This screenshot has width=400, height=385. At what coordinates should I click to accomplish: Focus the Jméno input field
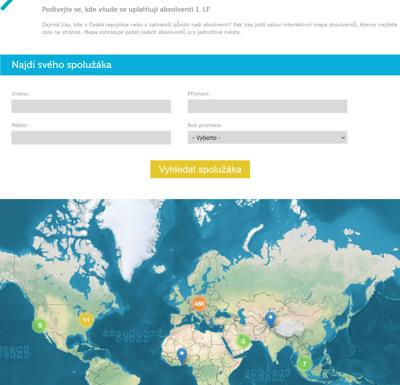pyautogui.click(x=91, y=106)
